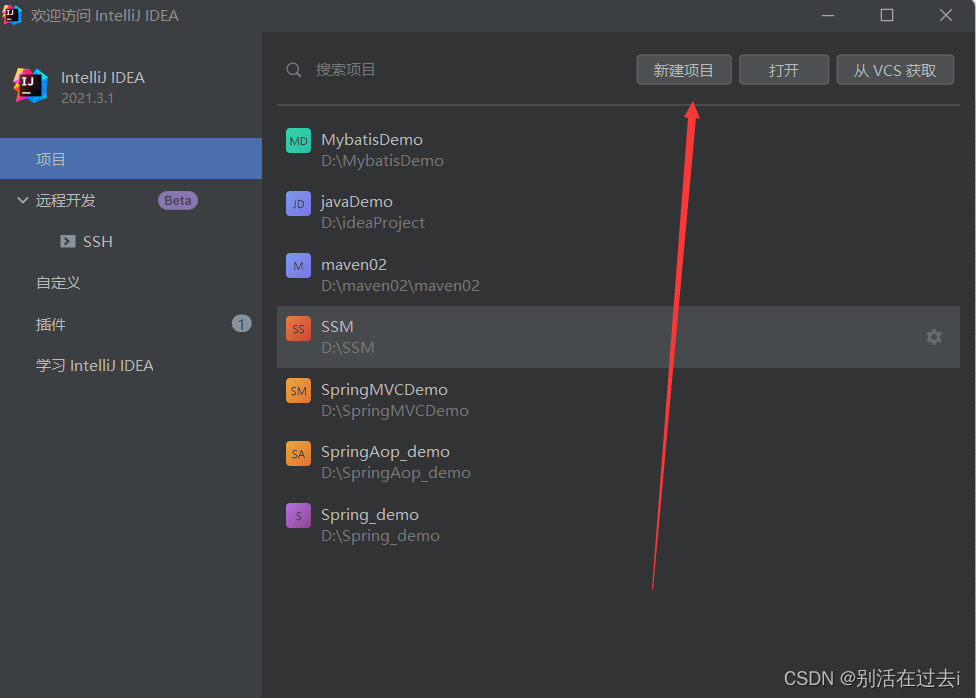Collapse the 远程开发 section chevron
976x698 pixels.
click(22, 200)
